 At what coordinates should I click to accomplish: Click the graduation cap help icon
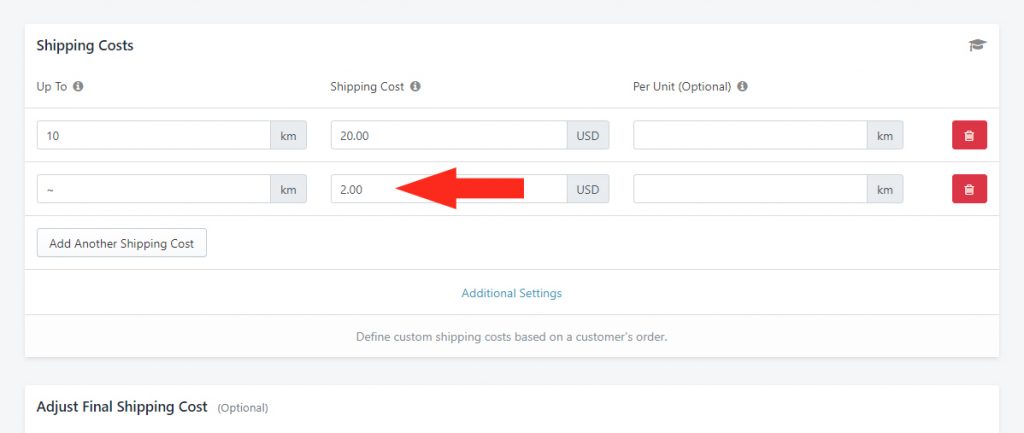pos(977,45)
